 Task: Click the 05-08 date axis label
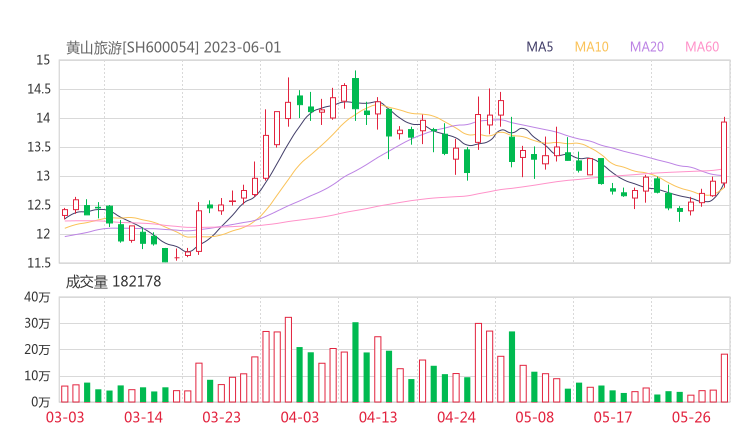535,417
